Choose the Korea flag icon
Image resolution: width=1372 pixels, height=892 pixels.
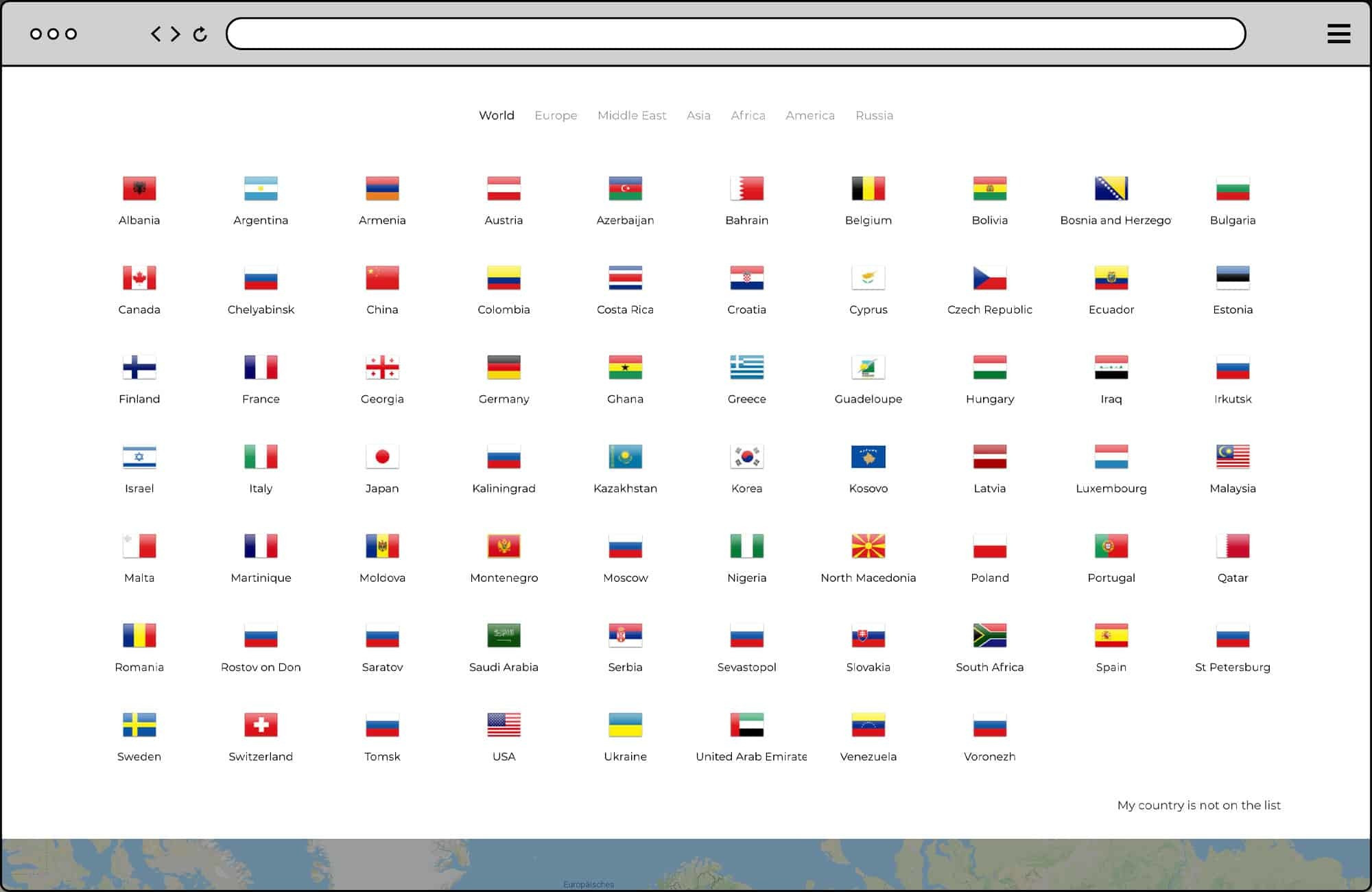pos(747,457)
